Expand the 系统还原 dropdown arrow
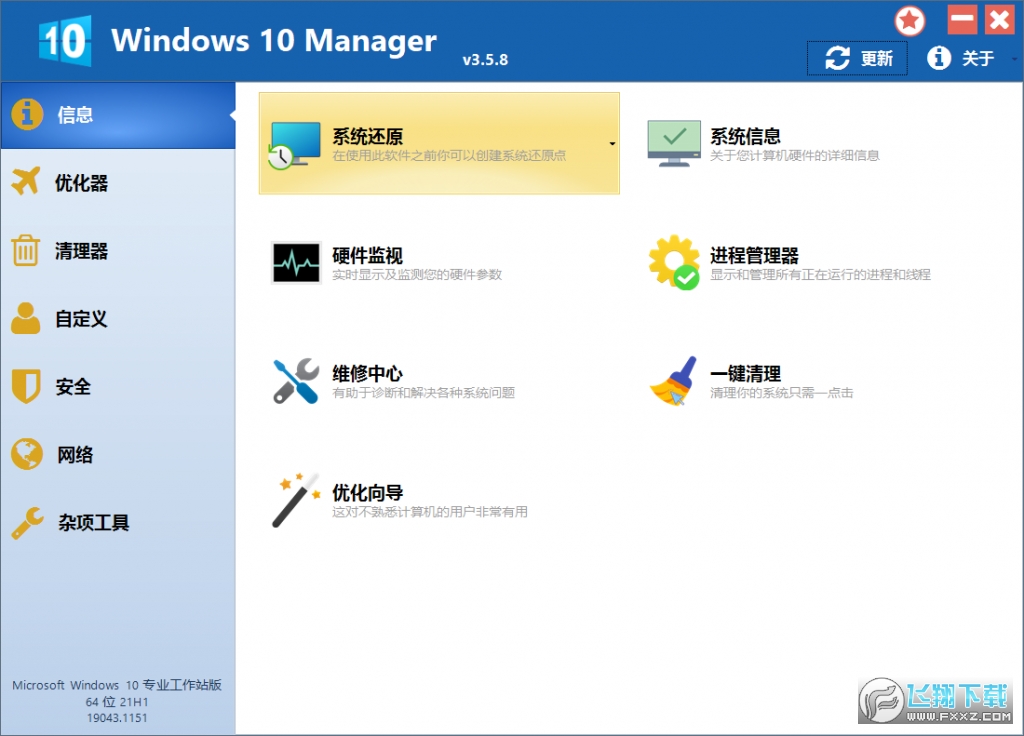Image resolution: width=1024 pixels, height=736 pixels. [612, 144]
